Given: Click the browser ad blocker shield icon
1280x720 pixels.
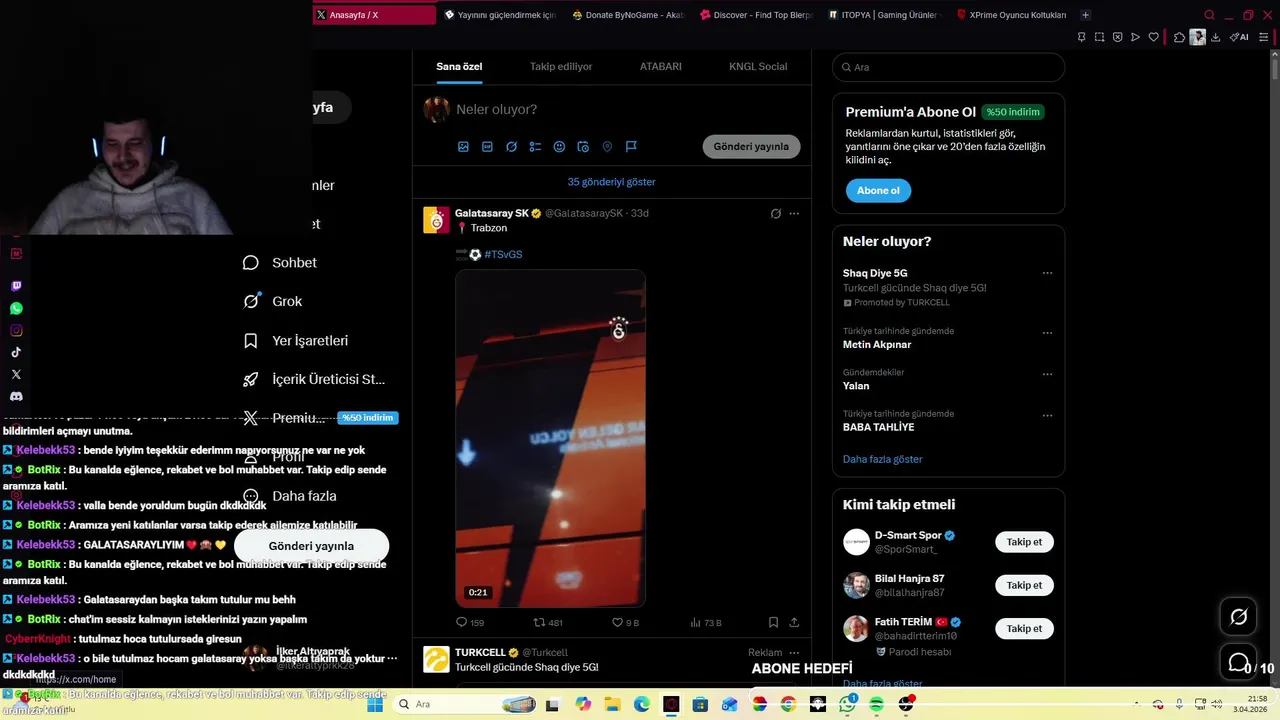Looking at the screenshot, I should [1117, 37].
